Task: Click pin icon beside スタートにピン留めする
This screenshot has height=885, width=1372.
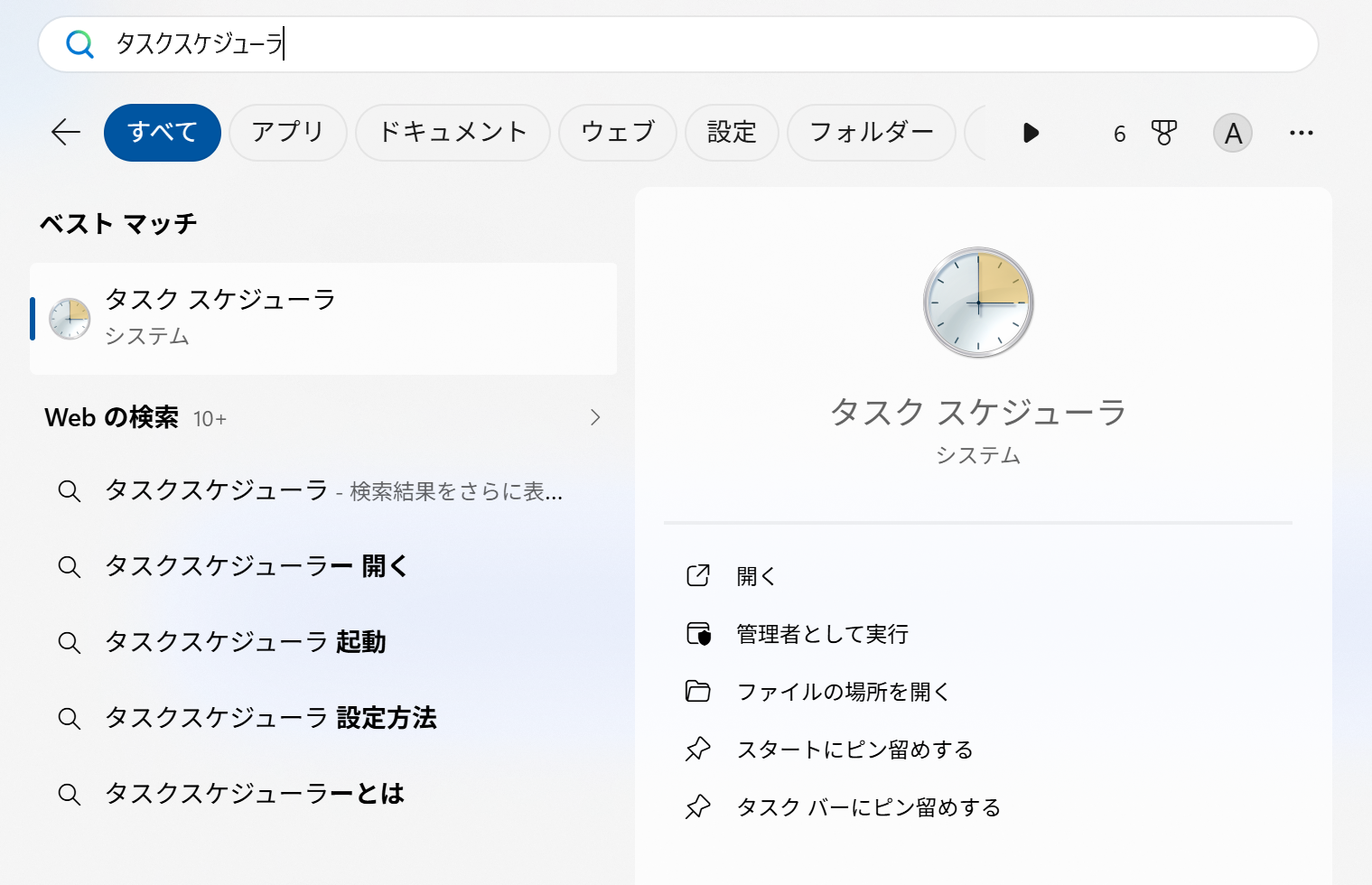Action: (x=698, y=750)
